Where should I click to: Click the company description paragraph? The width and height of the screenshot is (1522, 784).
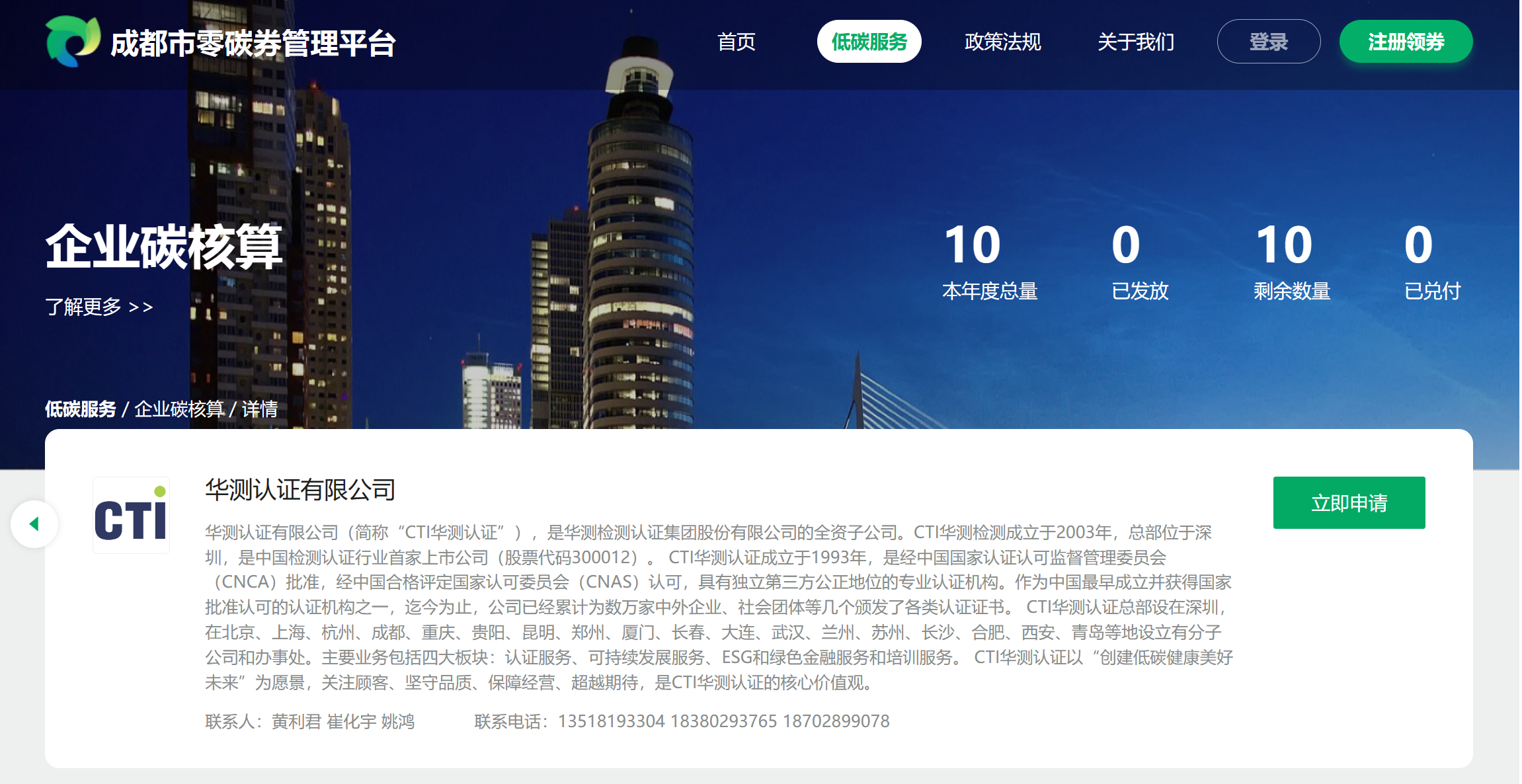[719, 607]
